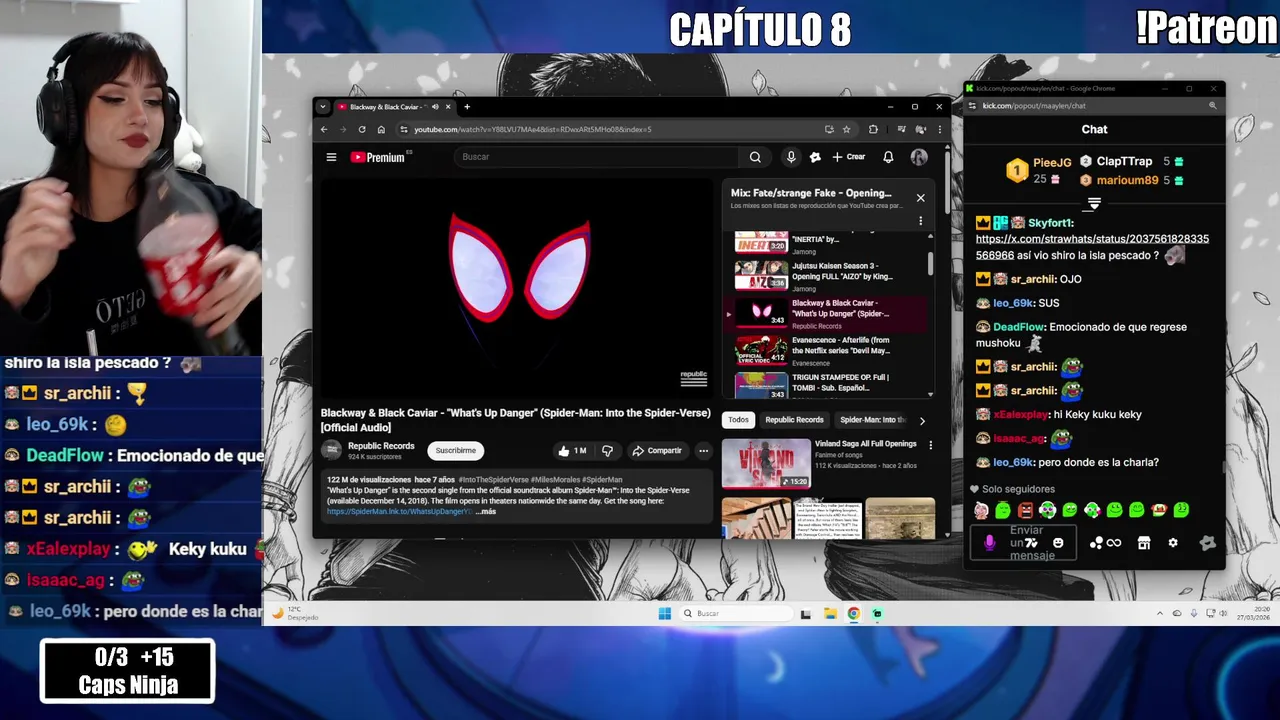Click the PieeJG top gifter name
The width and height of the screenshot is (1280, 720).
click(1052, 163)
